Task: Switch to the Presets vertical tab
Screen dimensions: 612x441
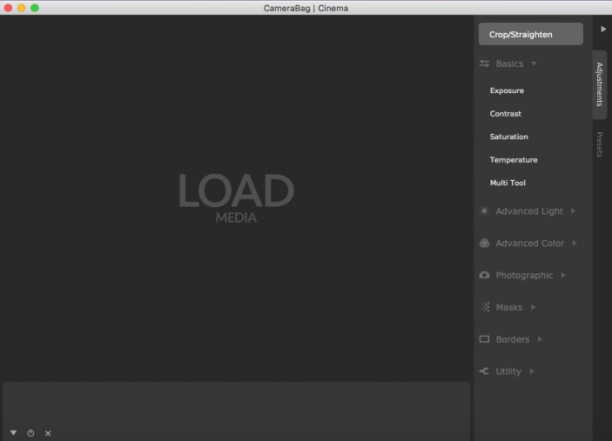Action: (600, 144)
